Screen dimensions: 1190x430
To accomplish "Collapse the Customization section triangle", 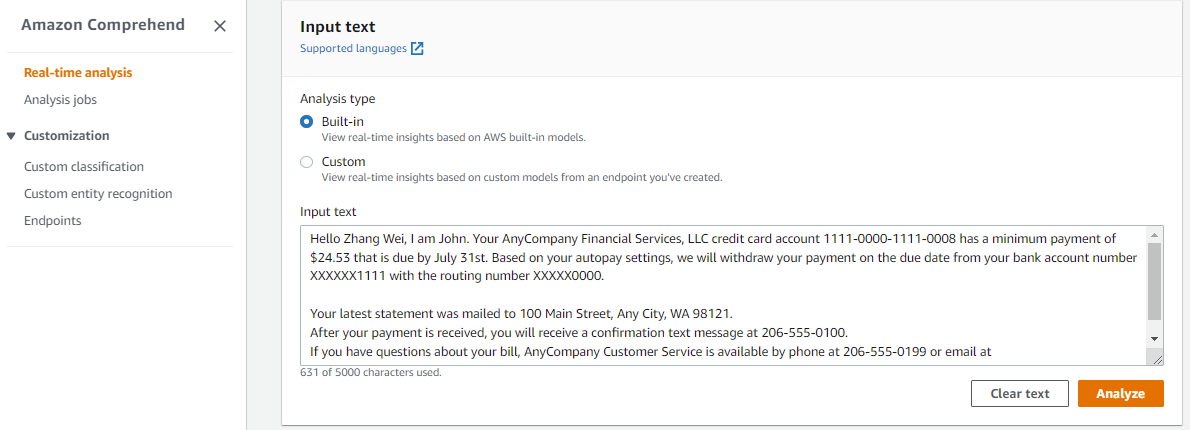I will coord(11,136).
